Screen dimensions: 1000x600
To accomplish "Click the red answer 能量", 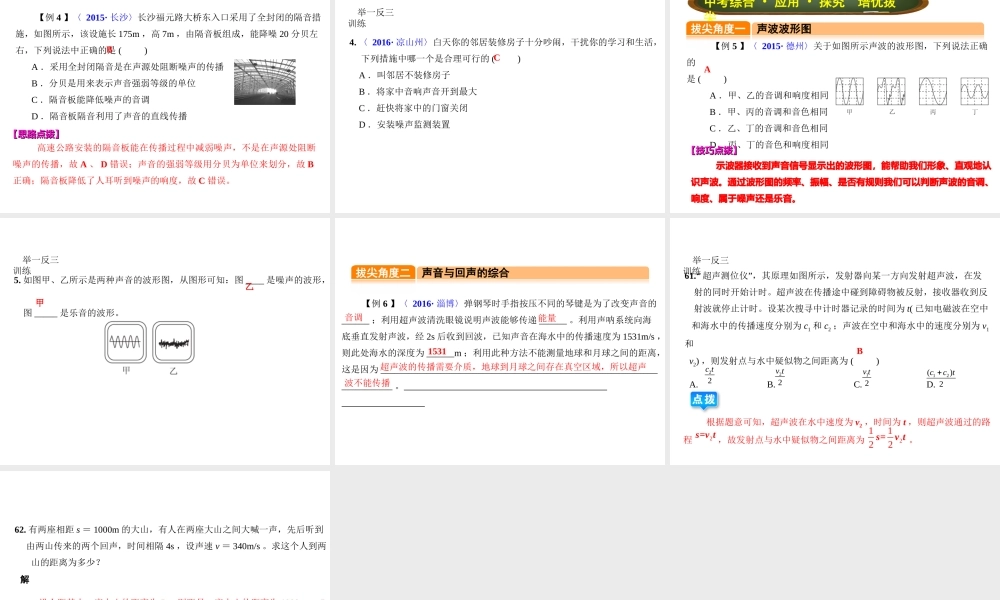I will (547, 318).
